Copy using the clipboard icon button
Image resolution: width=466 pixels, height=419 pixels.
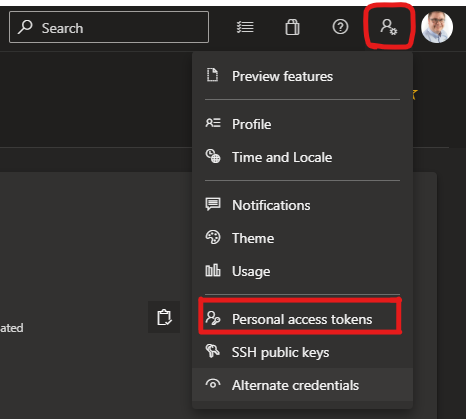pos(164,317)
